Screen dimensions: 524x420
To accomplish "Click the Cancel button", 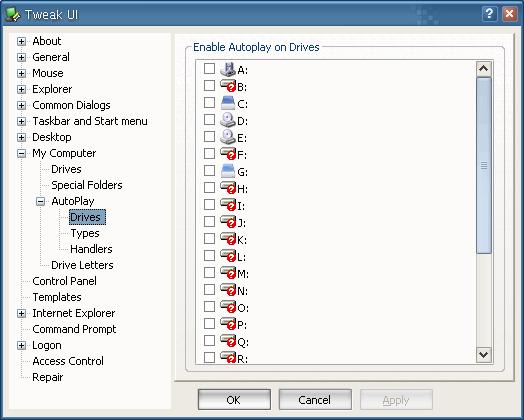I will click(x=315, y=400).
